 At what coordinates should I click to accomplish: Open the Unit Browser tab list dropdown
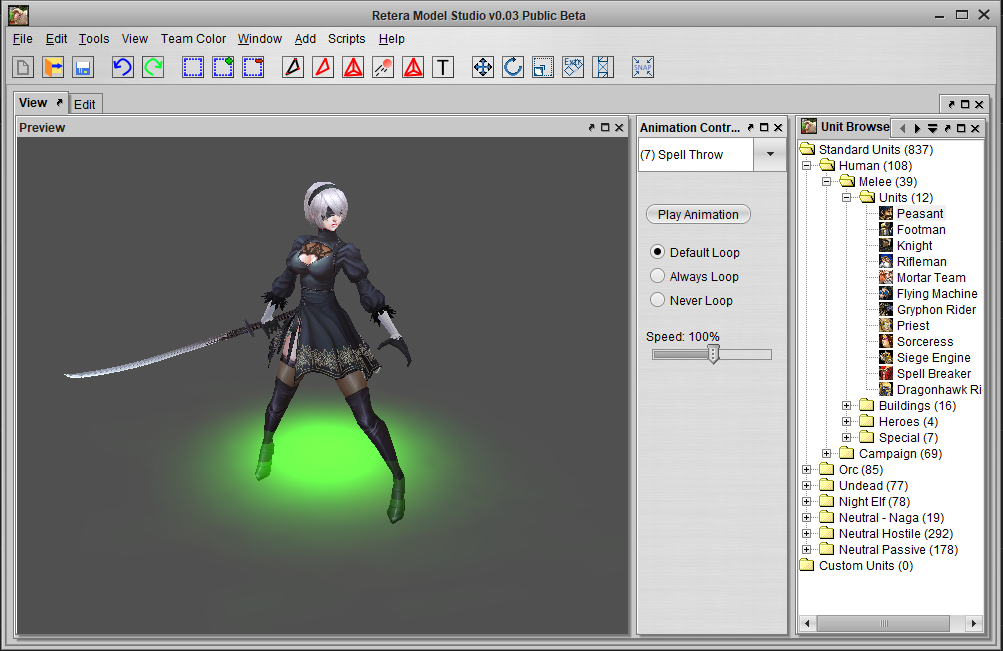932,129
